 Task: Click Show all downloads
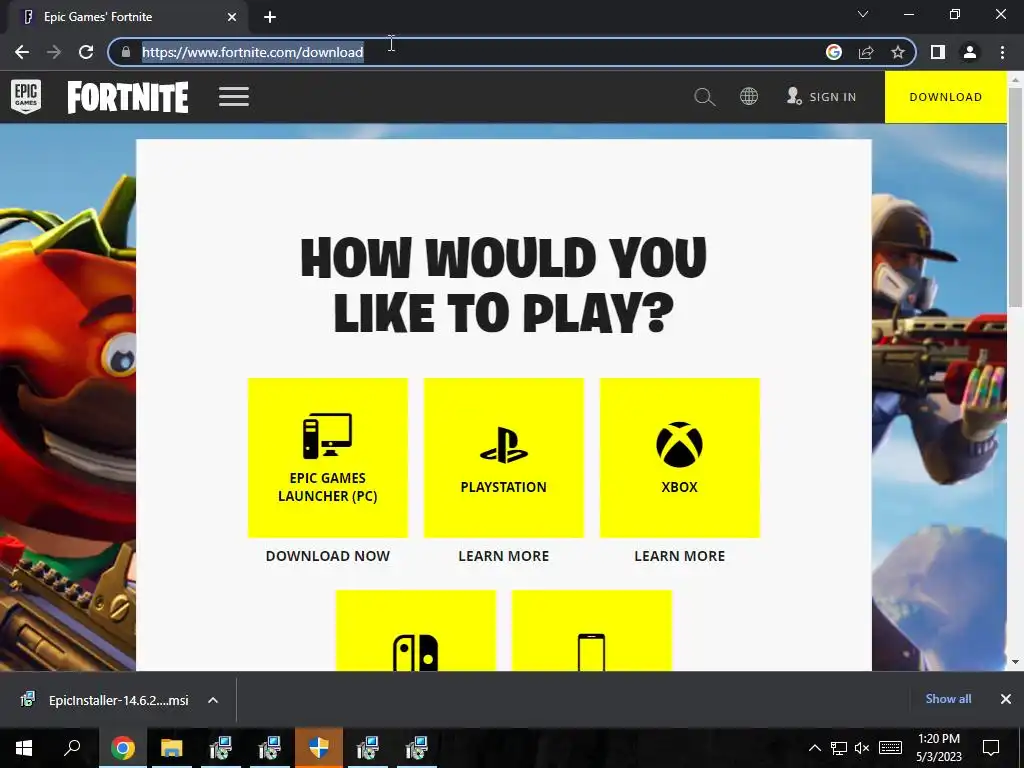[948, 699]
